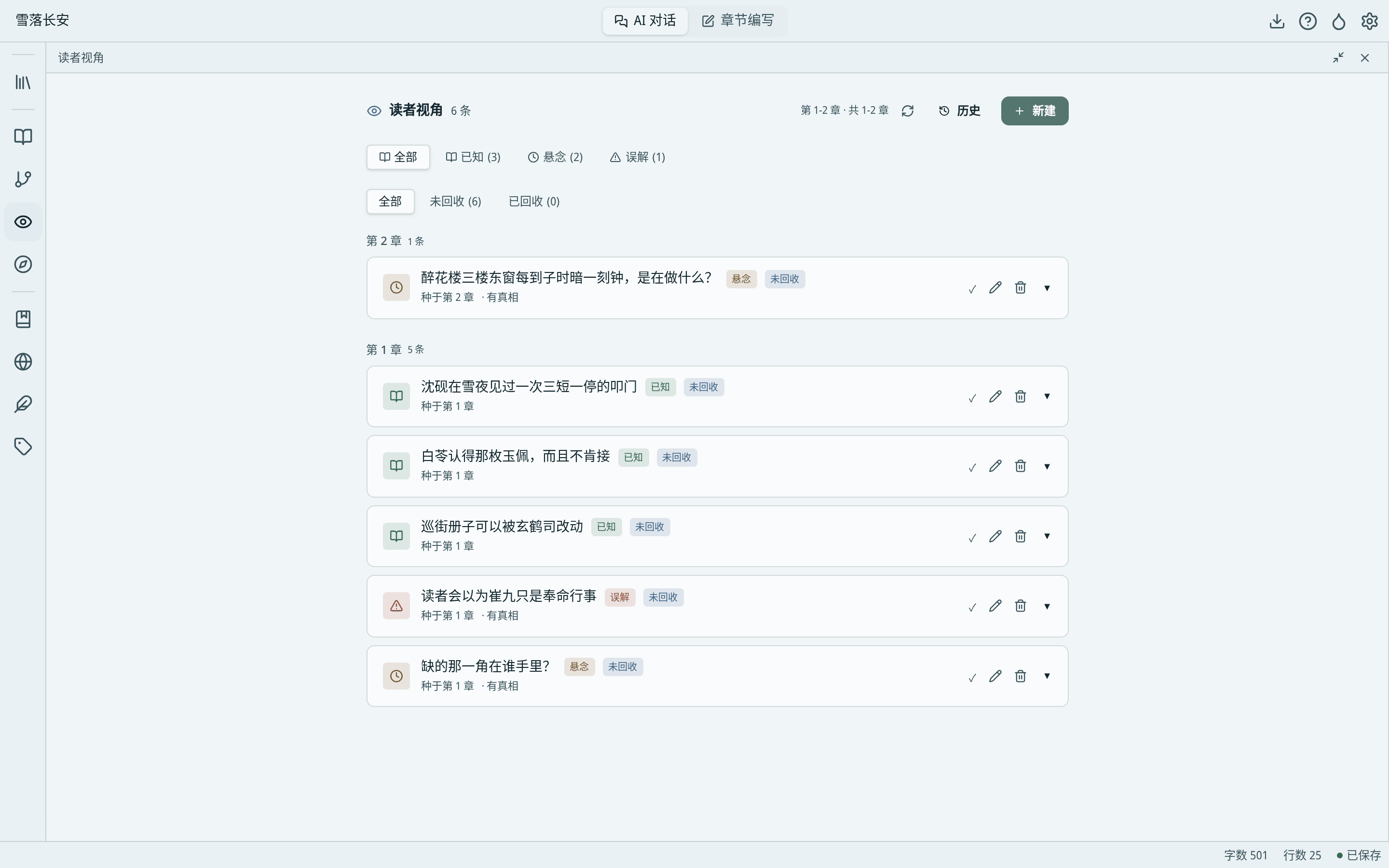This screenshot has width=1389, height=868.
Task: Switch to the 章节编写 tab
Action: [738, 21]
